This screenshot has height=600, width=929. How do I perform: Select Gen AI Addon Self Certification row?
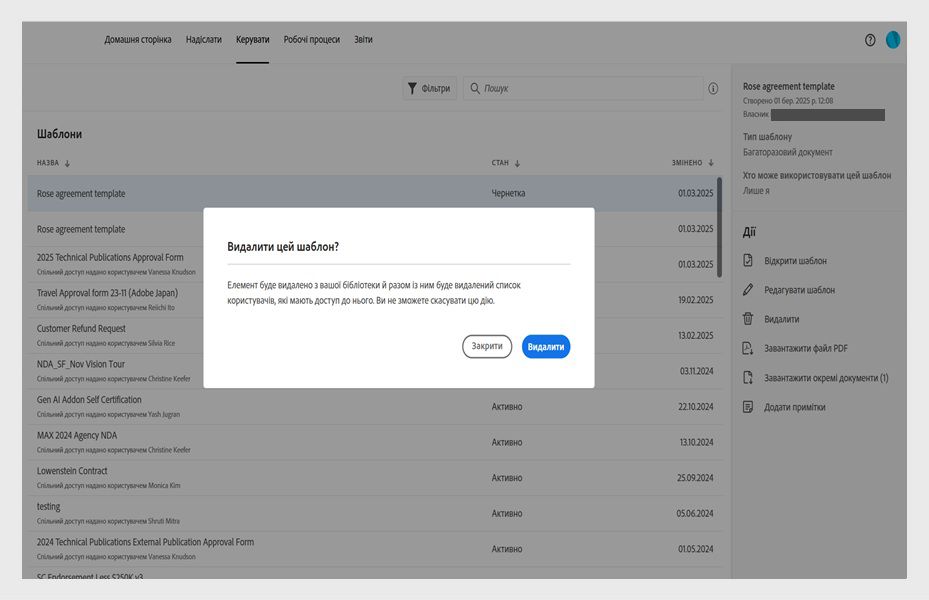pyautogui.click(x=375, y=406)
